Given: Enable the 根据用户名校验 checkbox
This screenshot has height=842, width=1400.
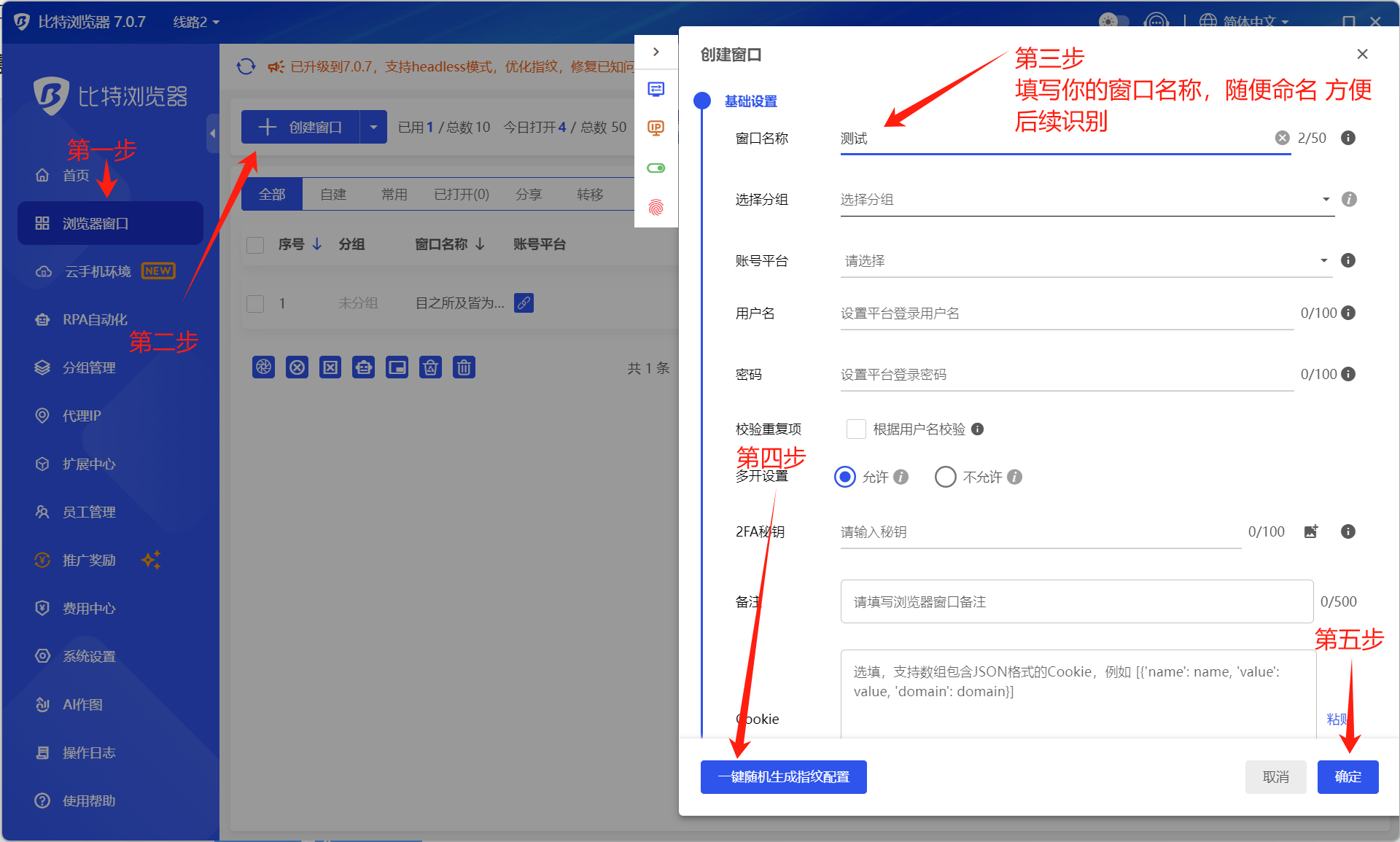Looking at the screenshot, I should coord(856,429).
